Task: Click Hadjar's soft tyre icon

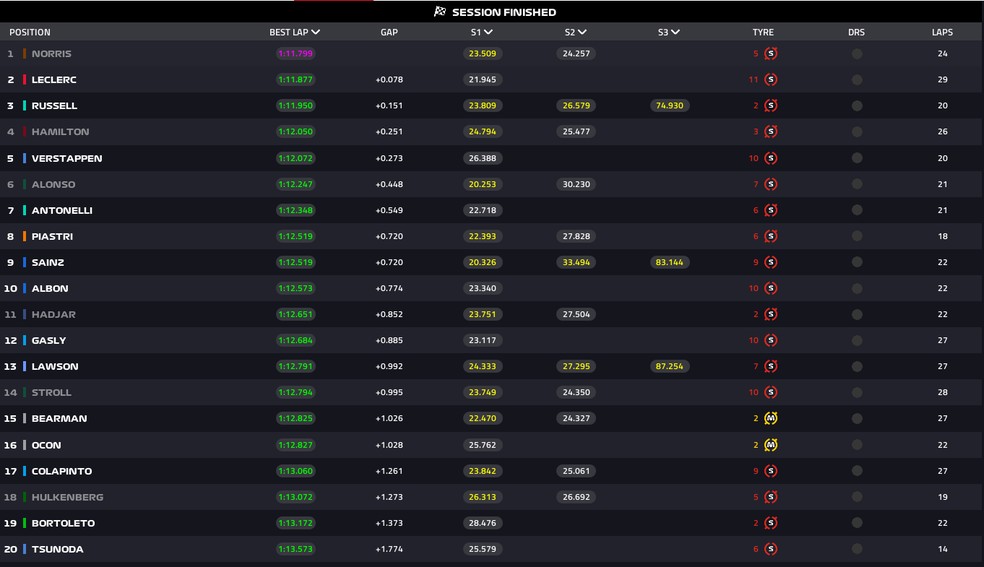Action: tap(771, 314)
